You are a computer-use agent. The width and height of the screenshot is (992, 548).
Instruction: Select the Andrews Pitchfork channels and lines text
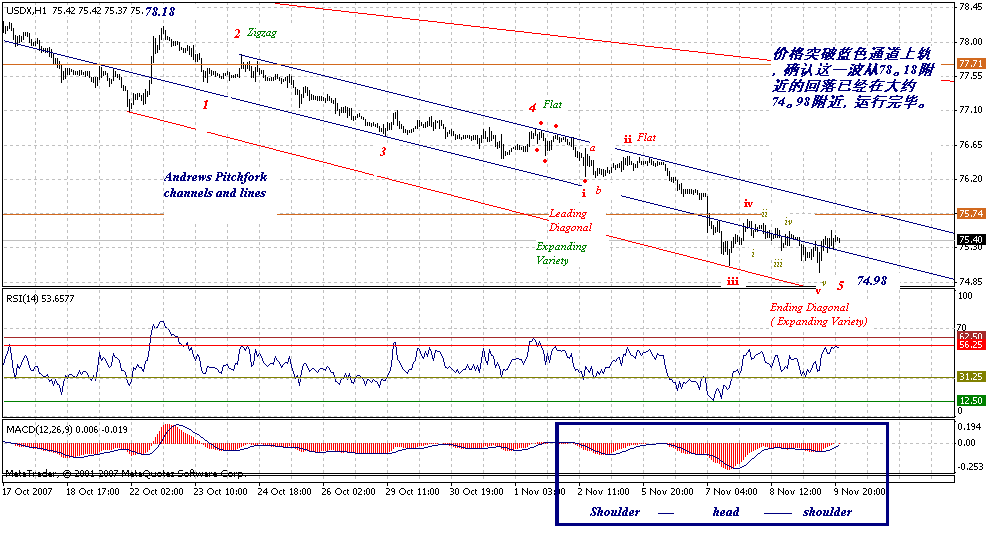pyautogui.click(x=215, y=185)
